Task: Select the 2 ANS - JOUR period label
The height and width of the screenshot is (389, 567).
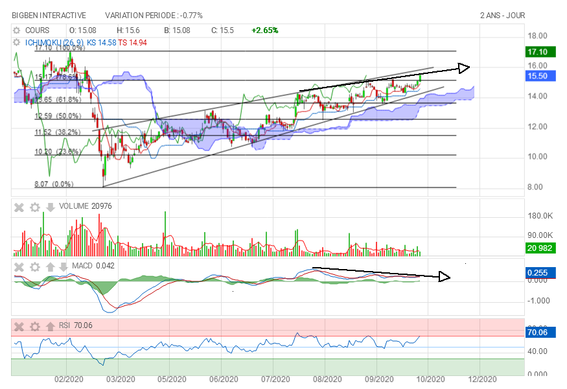Action: (502, 16)
